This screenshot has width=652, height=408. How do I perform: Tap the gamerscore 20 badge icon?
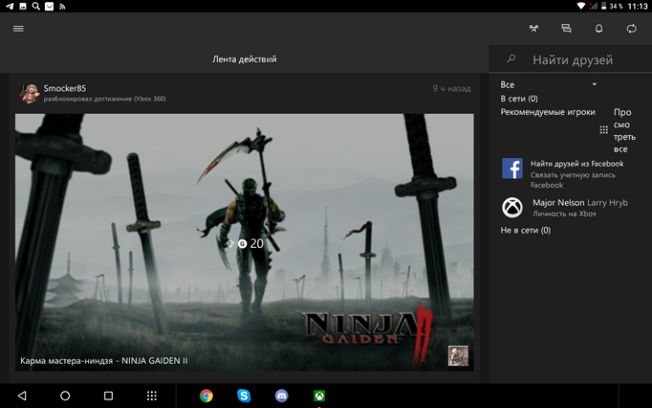242,244
